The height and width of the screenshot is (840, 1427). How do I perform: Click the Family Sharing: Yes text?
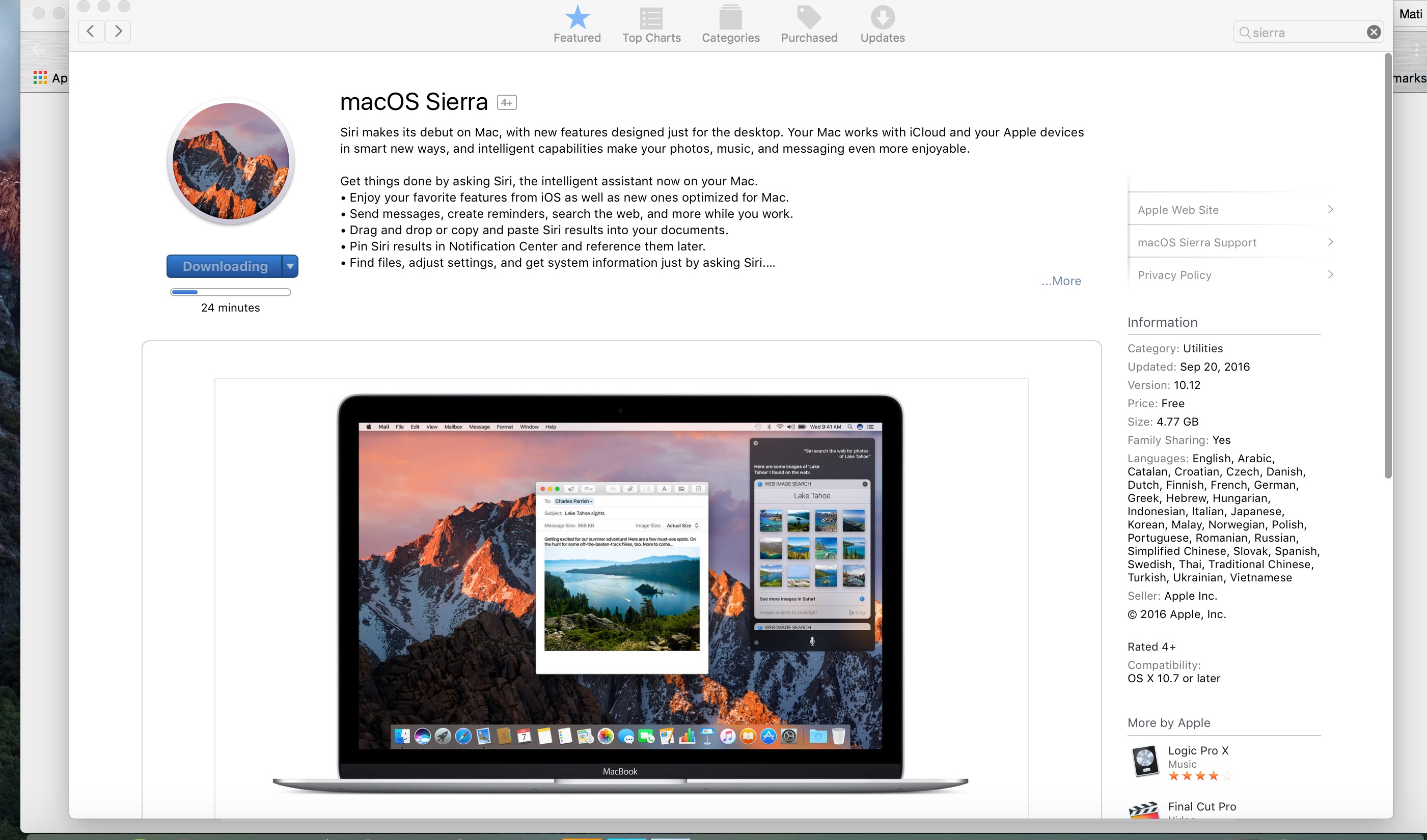tap(1178, 440)
